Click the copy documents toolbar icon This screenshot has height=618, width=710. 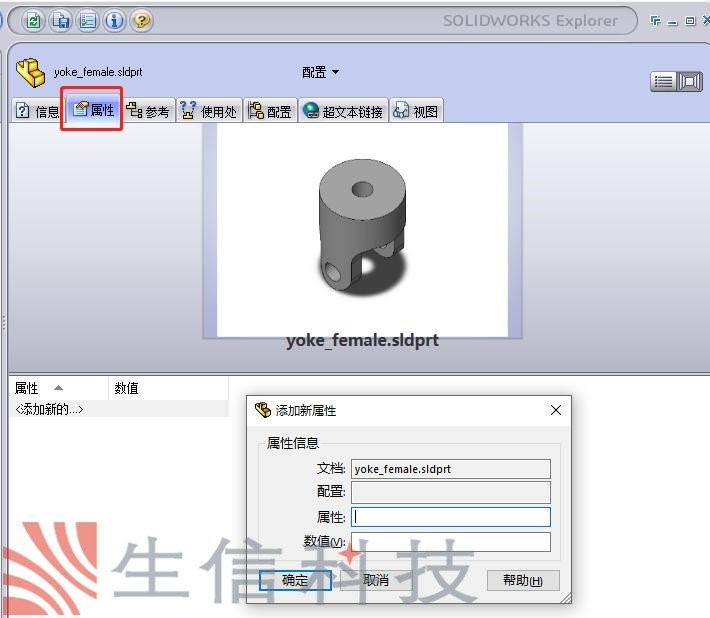click(x=60, y=20)
